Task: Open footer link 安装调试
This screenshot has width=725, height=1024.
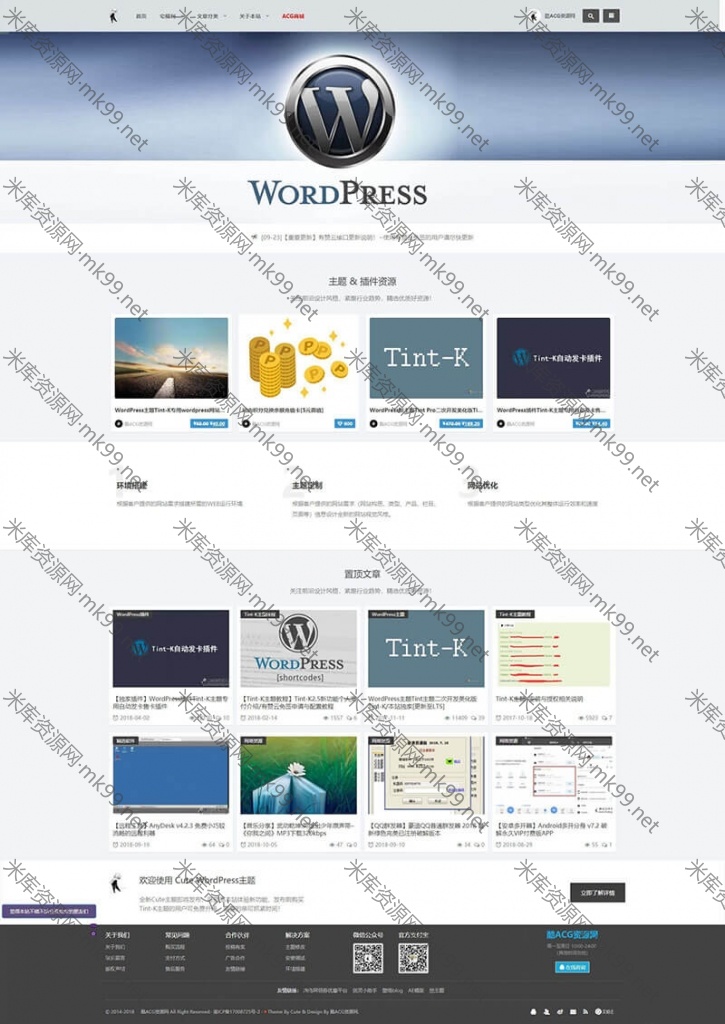Action: [x=295, y=958]
